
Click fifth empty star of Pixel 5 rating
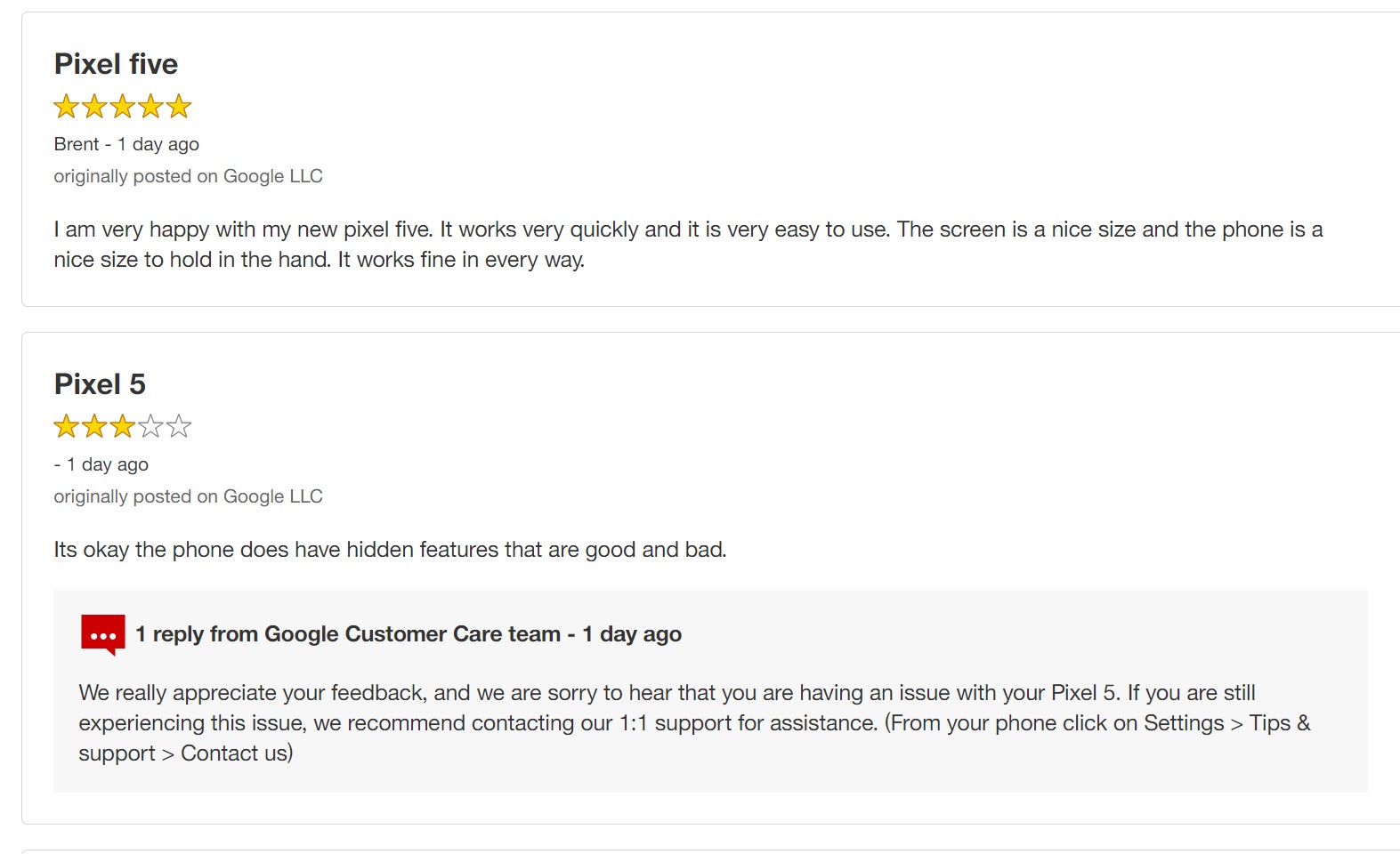[179, 426]
